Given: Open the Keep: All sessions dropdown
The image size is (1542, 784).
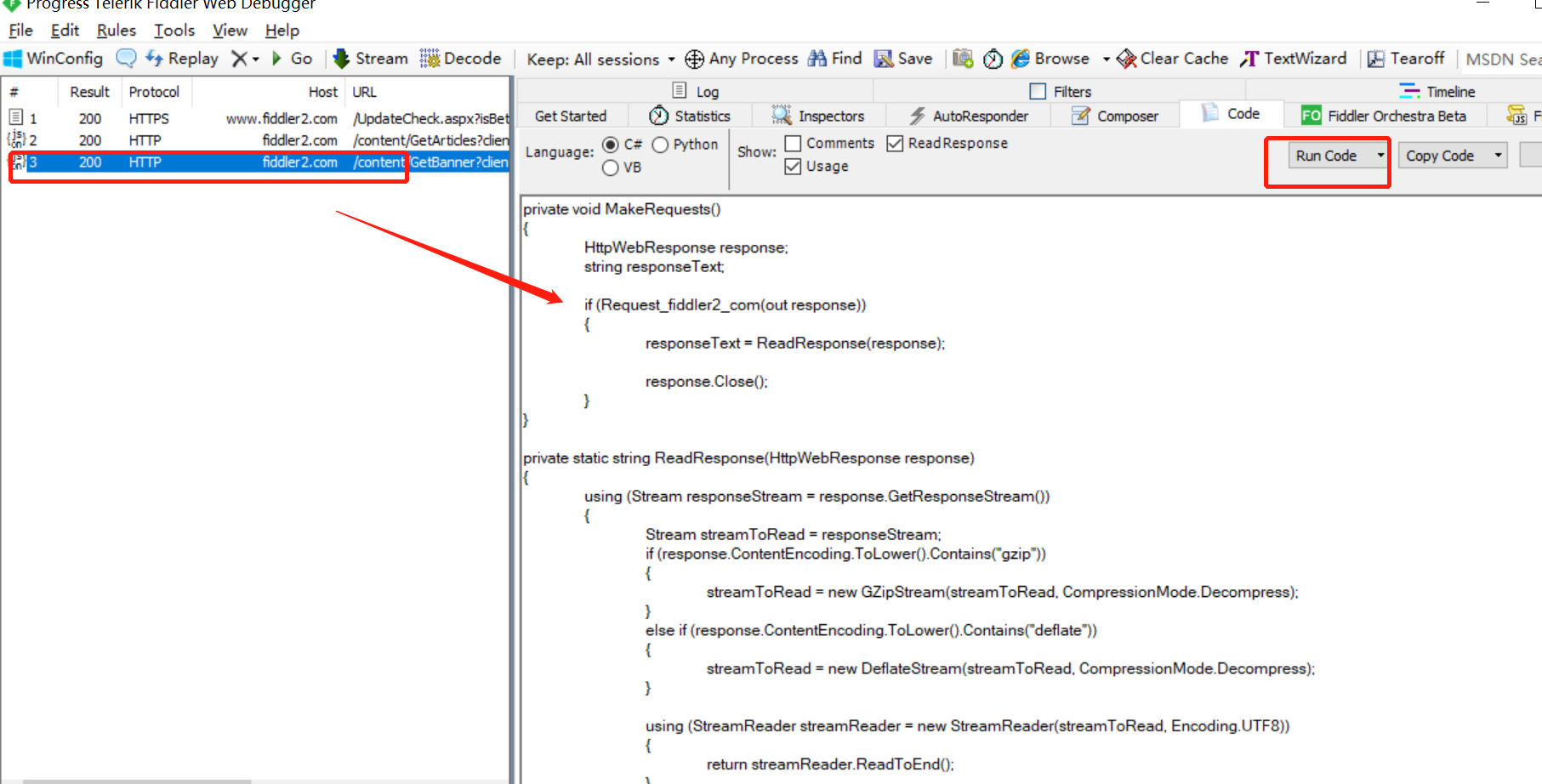Looking at the screenshot, I should (x=600, y=60).
